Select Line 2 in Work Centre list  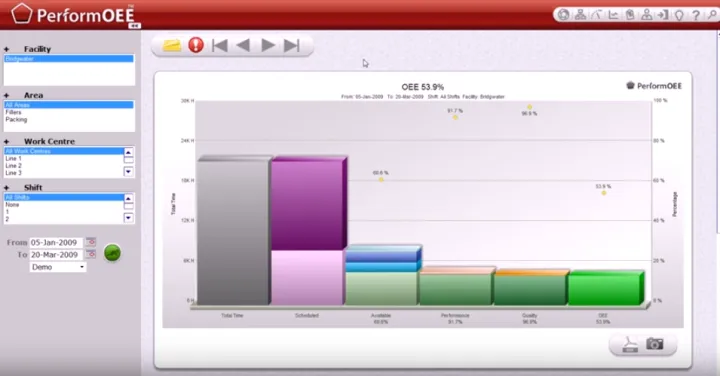(x=14, y=166)
